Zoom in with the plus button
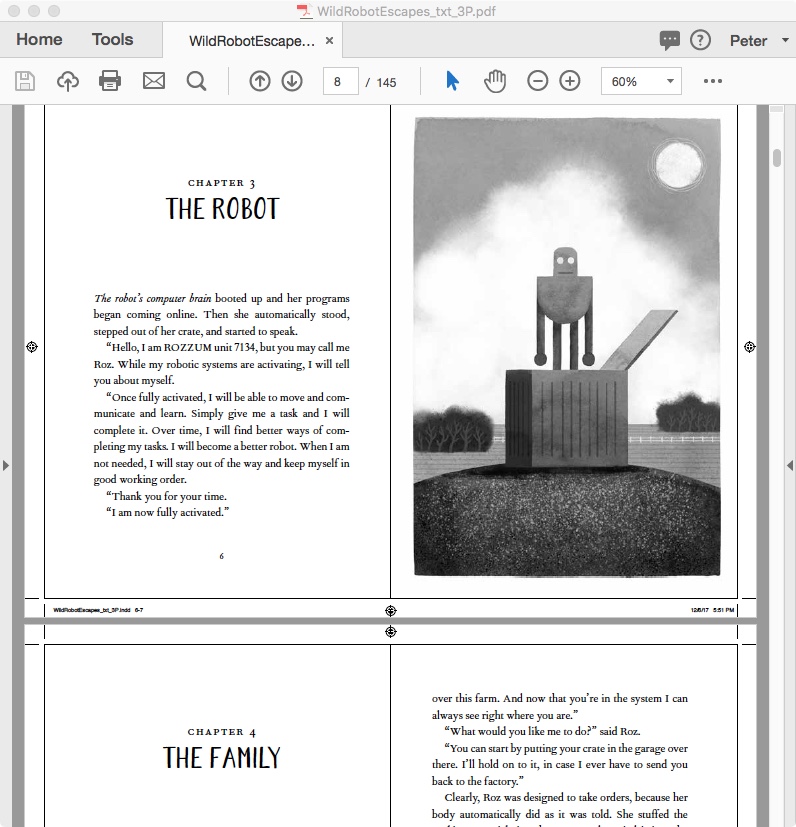Image resolution: width=796 pixels, height=827 pixels. point(570,81)
